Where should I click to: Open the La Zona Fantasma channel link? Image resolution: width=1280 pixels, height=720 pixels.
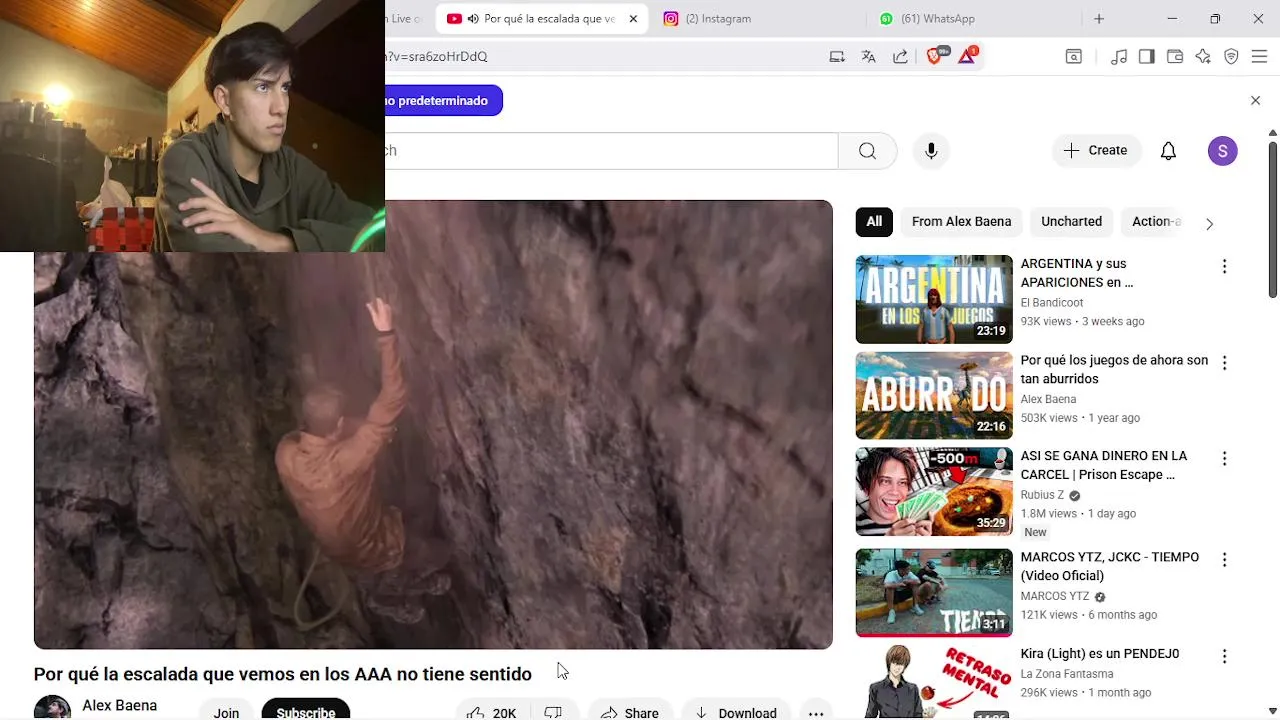click(x=1067, y=674)
